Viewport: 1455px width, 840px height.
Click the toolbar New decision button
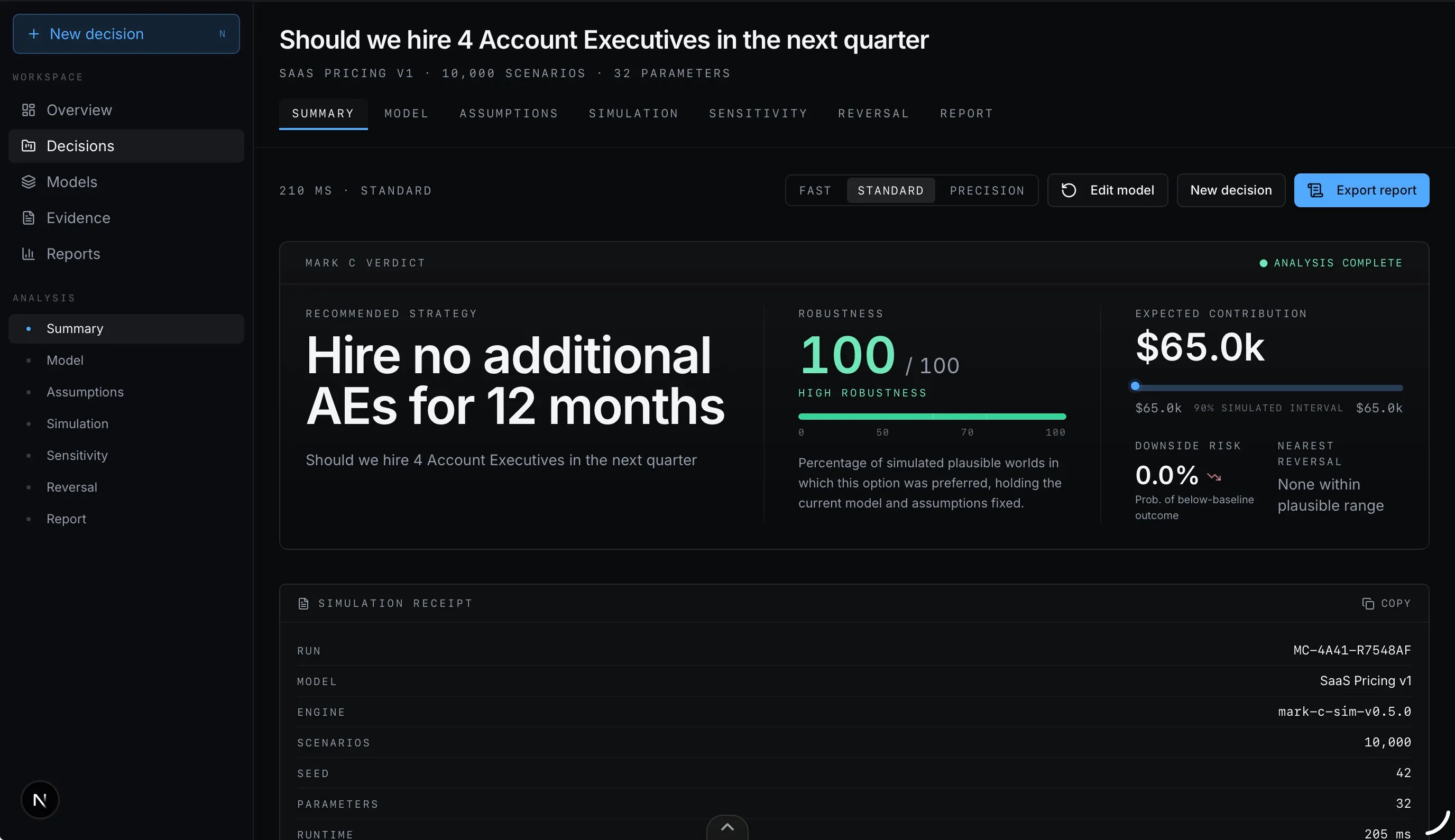(x=1231, y=190)
